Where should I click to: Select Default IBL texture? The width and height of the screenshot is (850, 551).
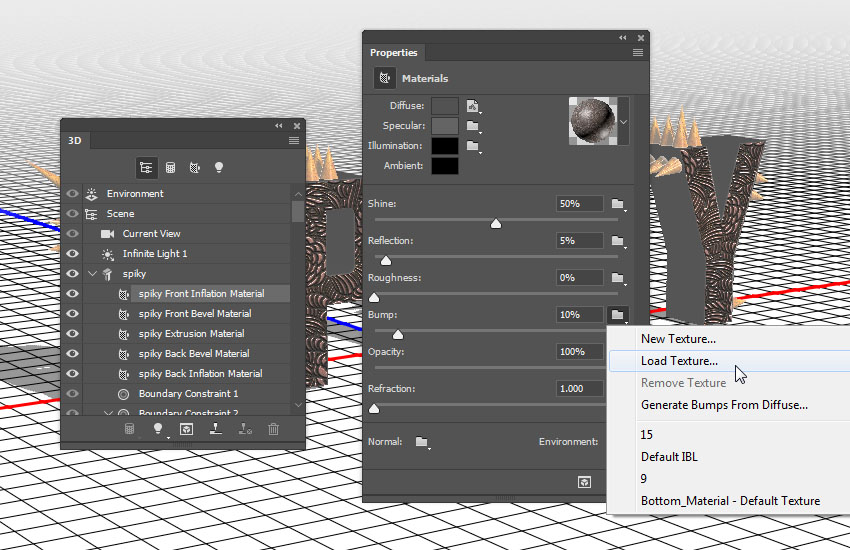tap(669, 457)
